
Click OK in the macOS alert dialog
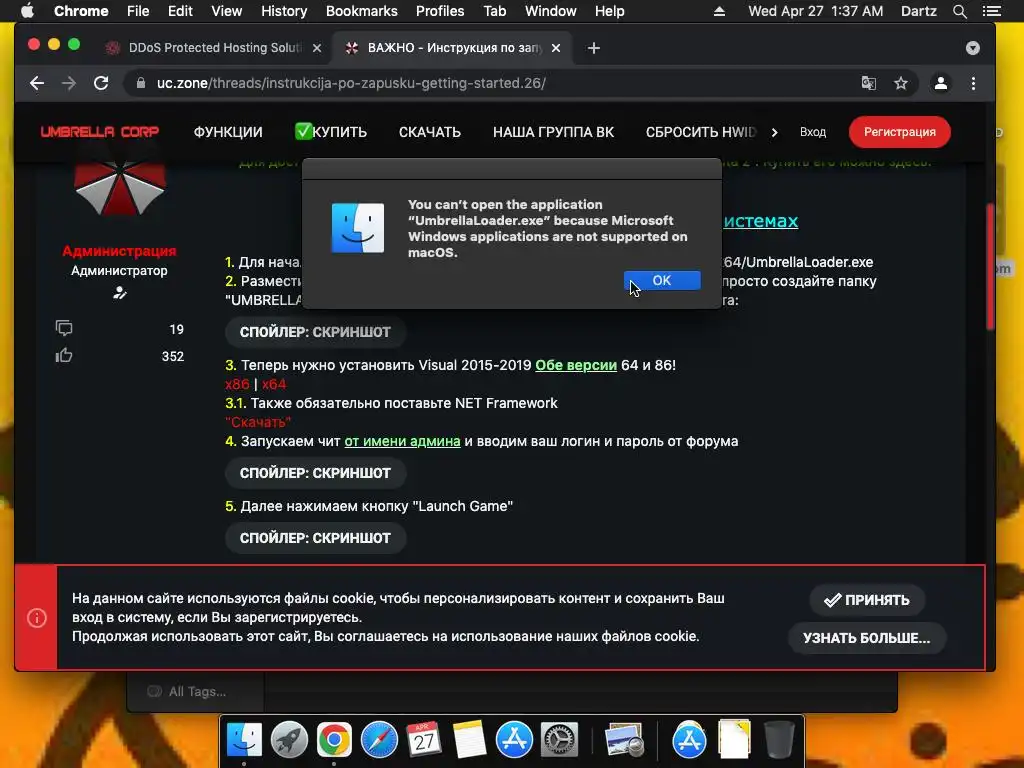pos(662,280)
